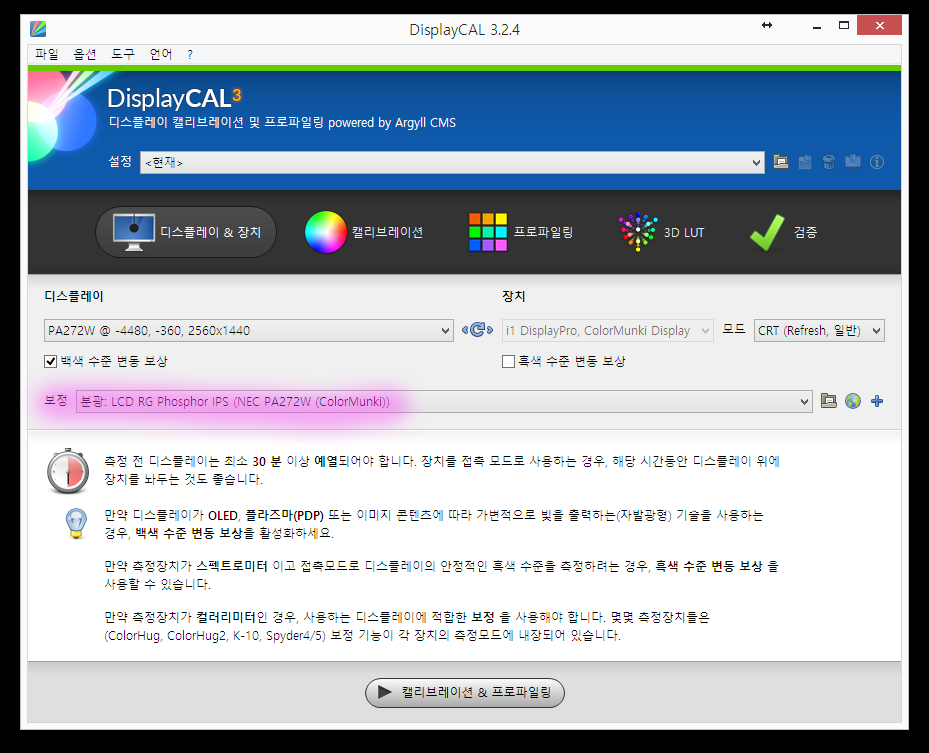Switch to the 3D LUT tab
Image resolution: width=929 pixels, height=753 pixels.
point(663,232)
